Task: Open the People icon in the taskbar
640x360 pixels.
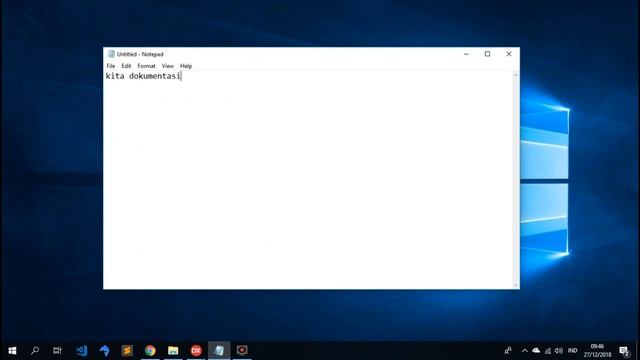Action: point(508,351)
